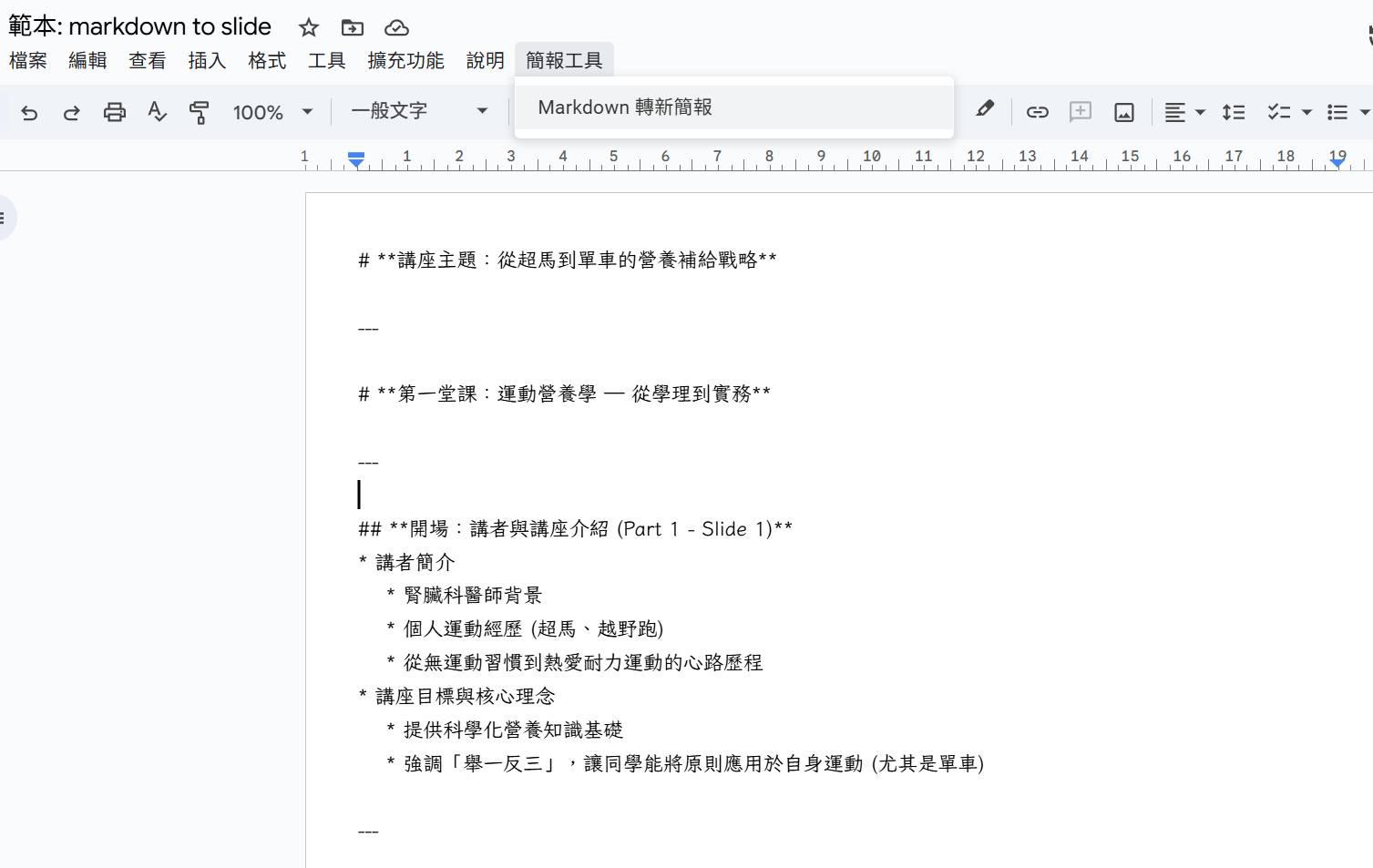Select Markdown 轉新簡報 menu item

coord(625,107)
